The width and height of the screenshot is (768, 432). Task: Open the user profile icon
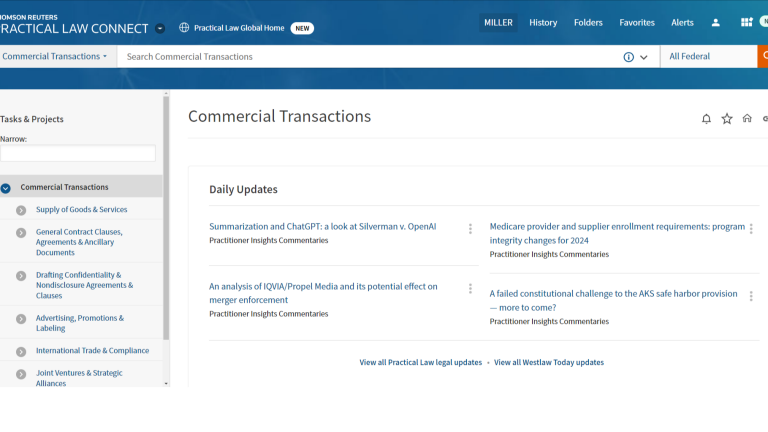[716, 23]
